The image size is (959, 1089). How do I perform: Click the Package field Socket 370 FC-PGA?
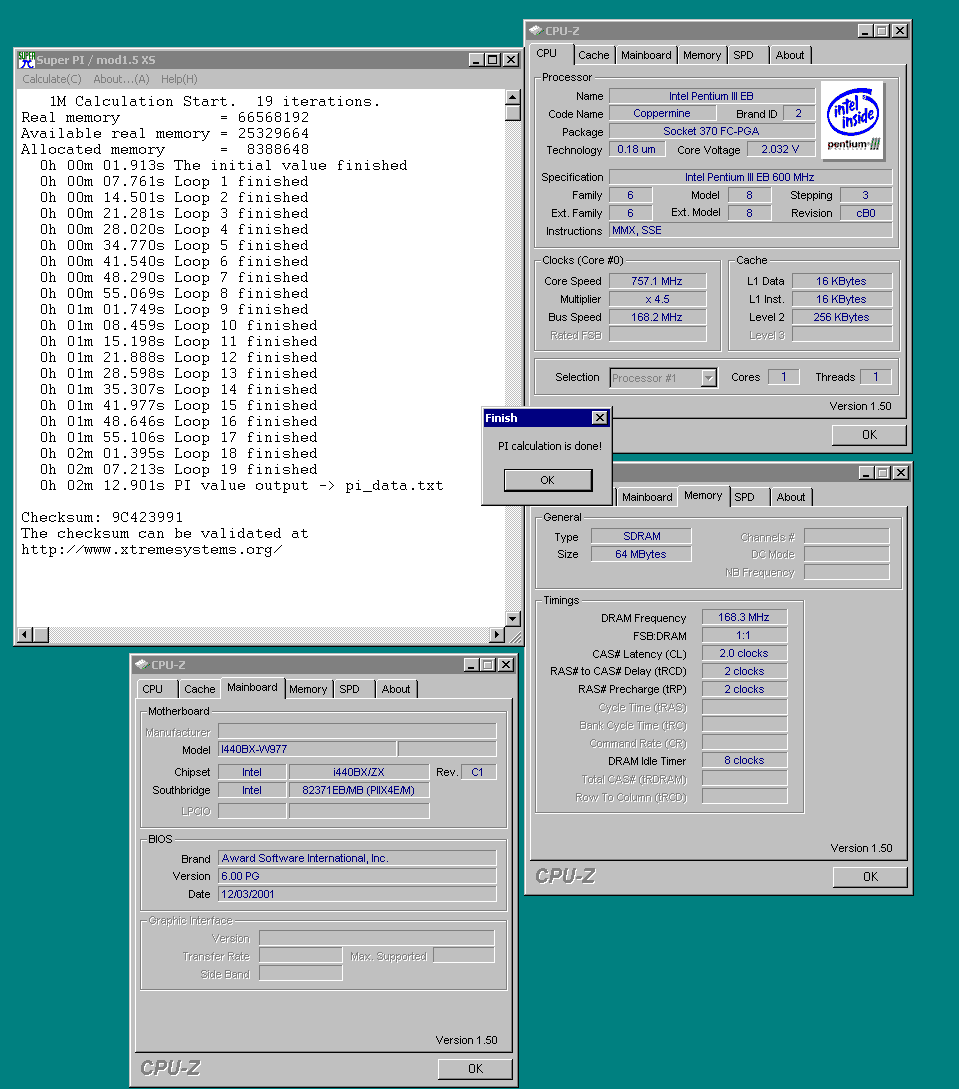tap(712, 131)
